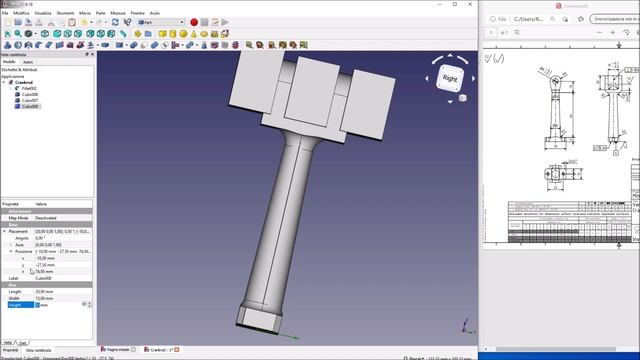Select Cube006 in the model tree
Image resolution: width=640 pixels, height=360 pixels.
[x=30, y=94]
